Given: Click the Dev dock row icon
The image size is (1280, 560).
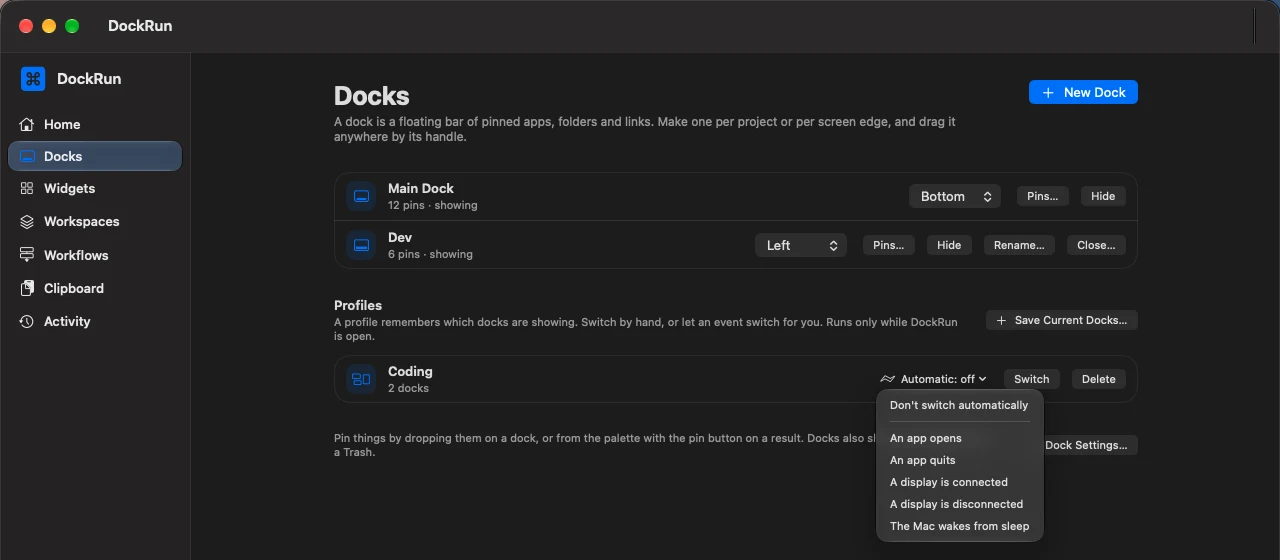Looking at the screenshot, I should click(x=361, y=245).
